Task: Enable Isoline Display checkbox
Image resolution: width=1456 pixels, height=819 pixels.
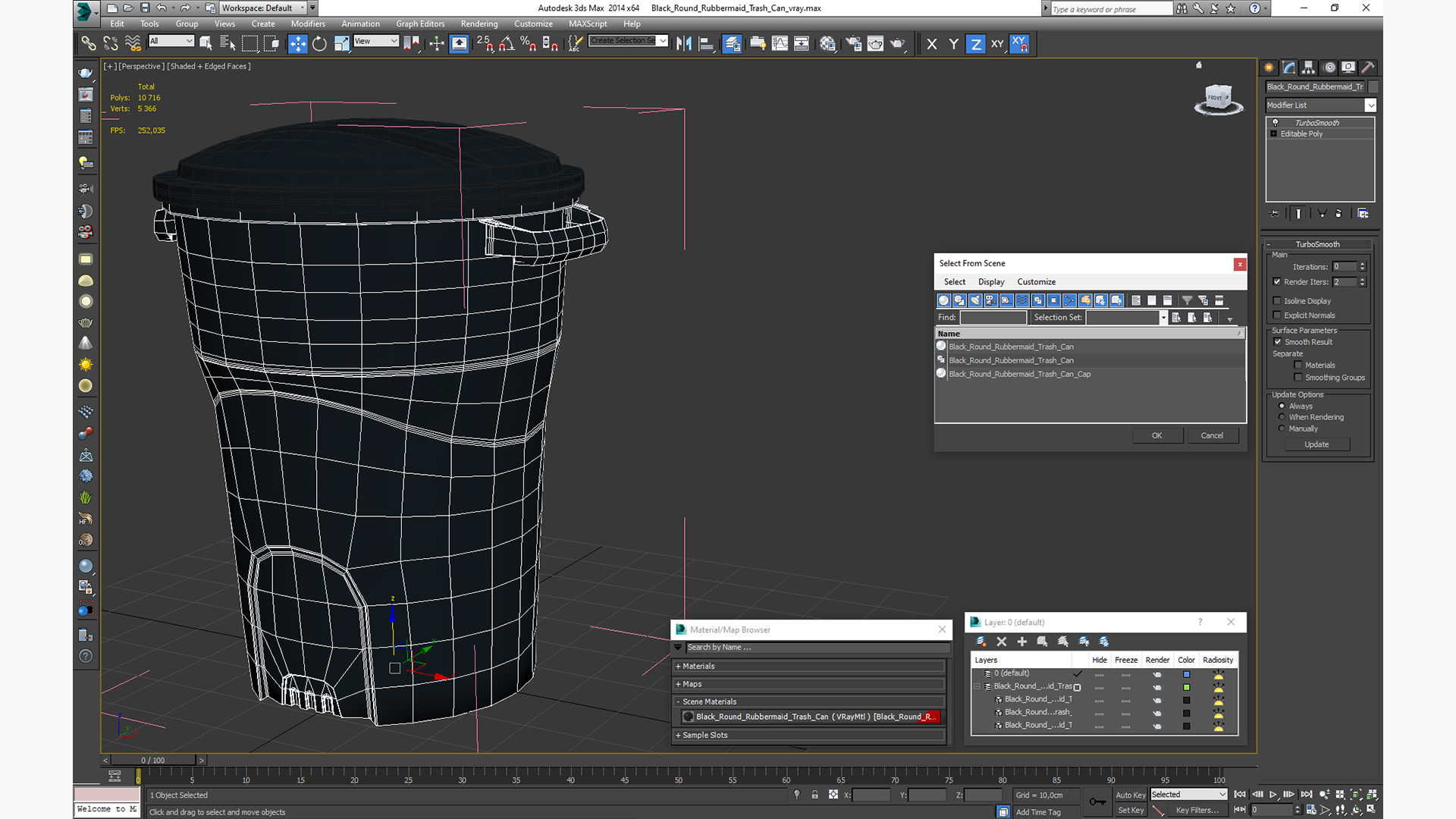Action: tap(1277, 301)
